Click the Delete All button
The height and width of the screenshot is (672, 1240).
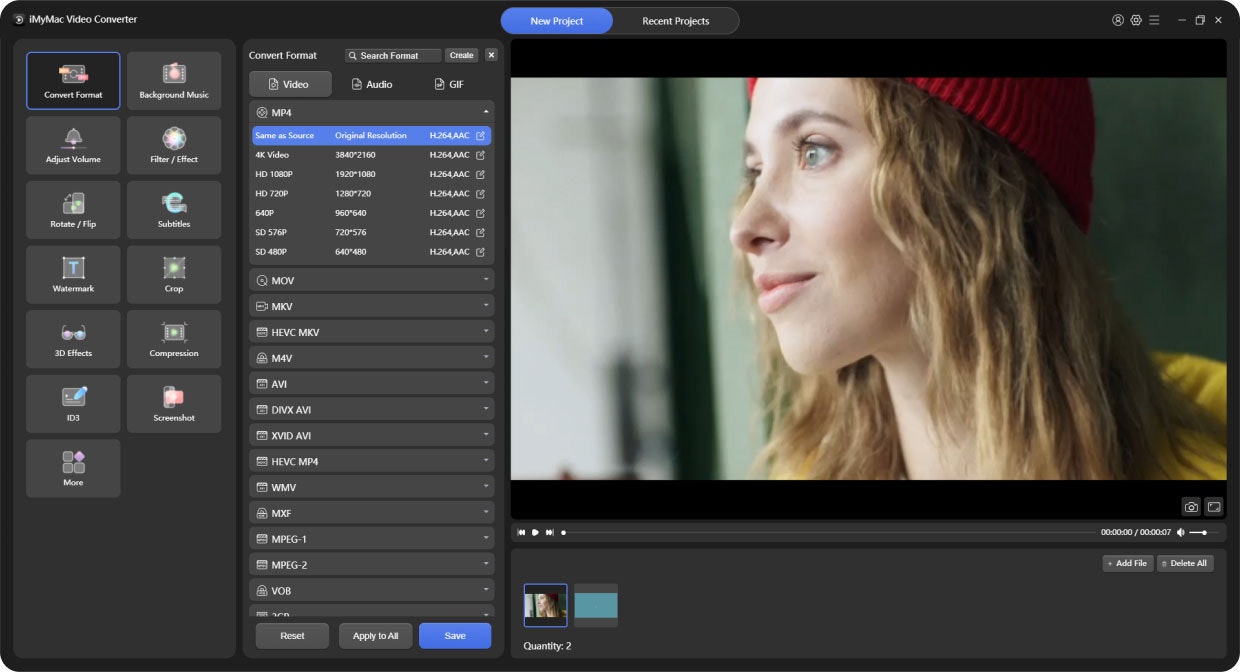tap(1185, 563)
